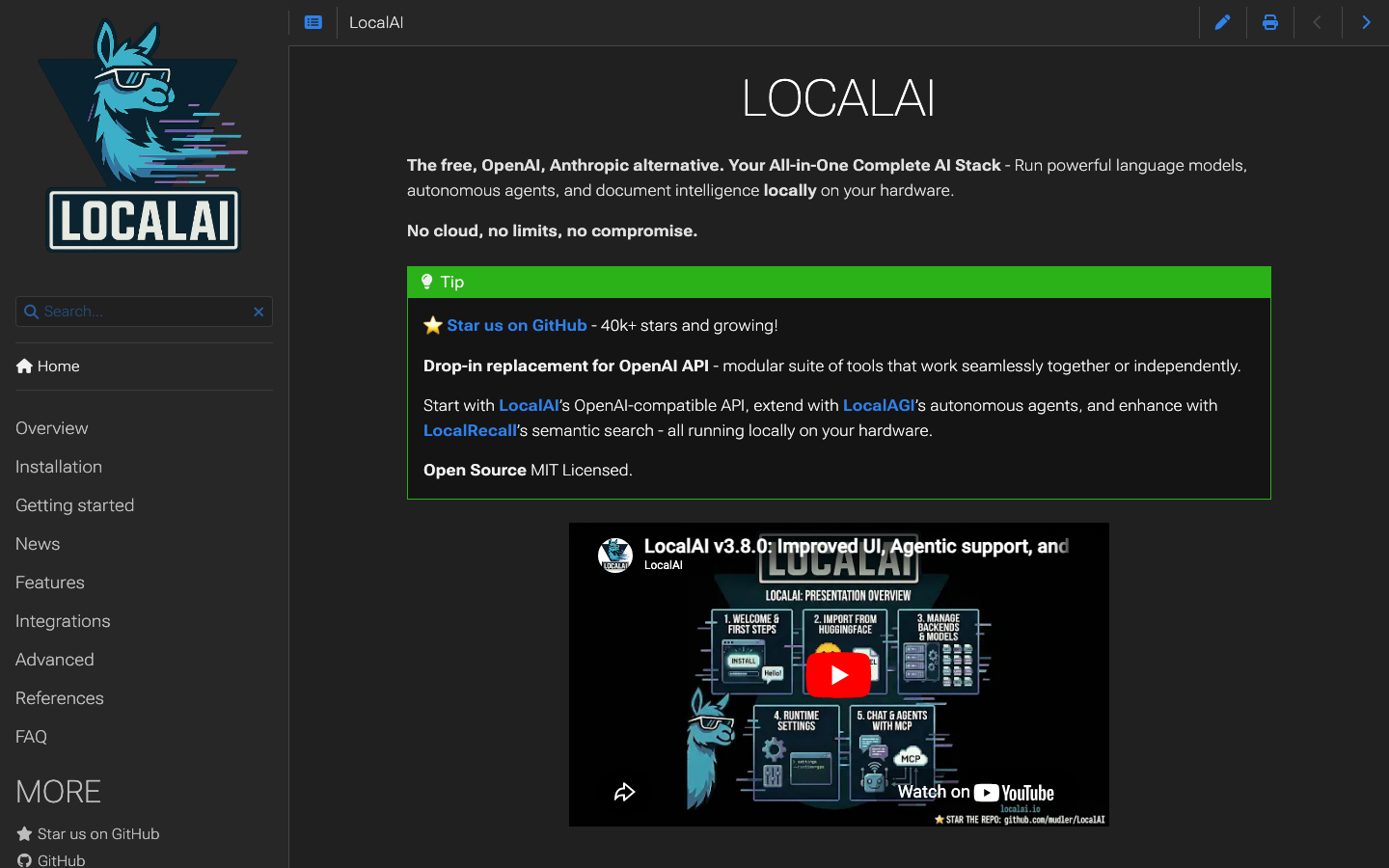Select FAQ in the sidebar
Screen dimensions: 1389x868
point(30,737)
